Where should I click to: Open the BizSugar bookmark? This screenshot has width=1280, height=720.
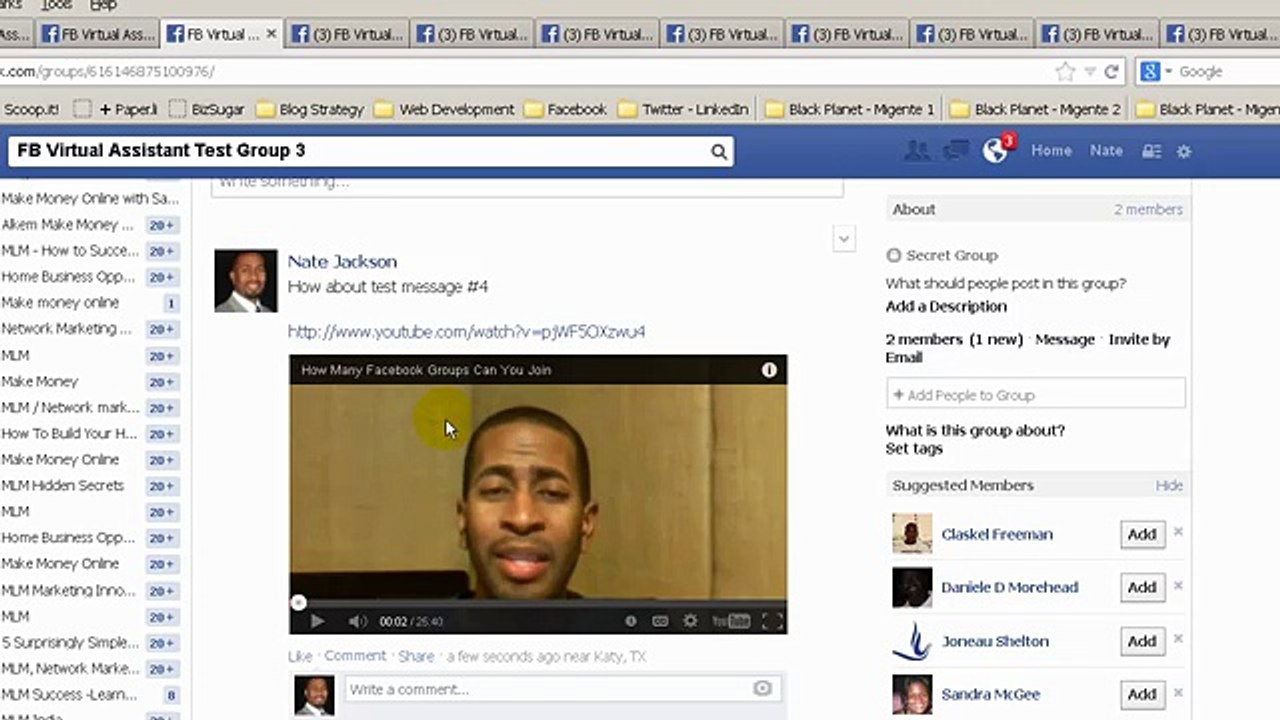207,109
